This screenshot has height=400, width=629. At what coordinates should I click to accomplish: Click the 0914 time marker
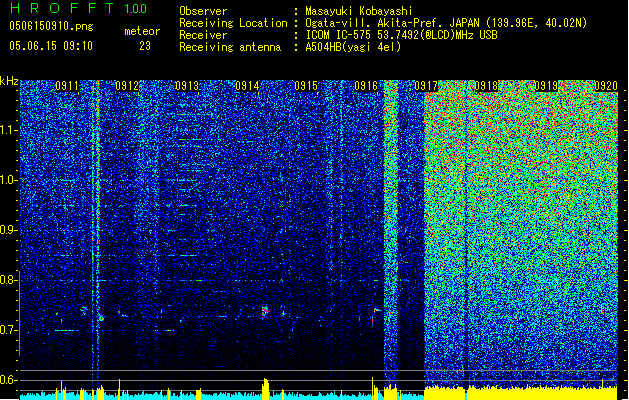247,86
